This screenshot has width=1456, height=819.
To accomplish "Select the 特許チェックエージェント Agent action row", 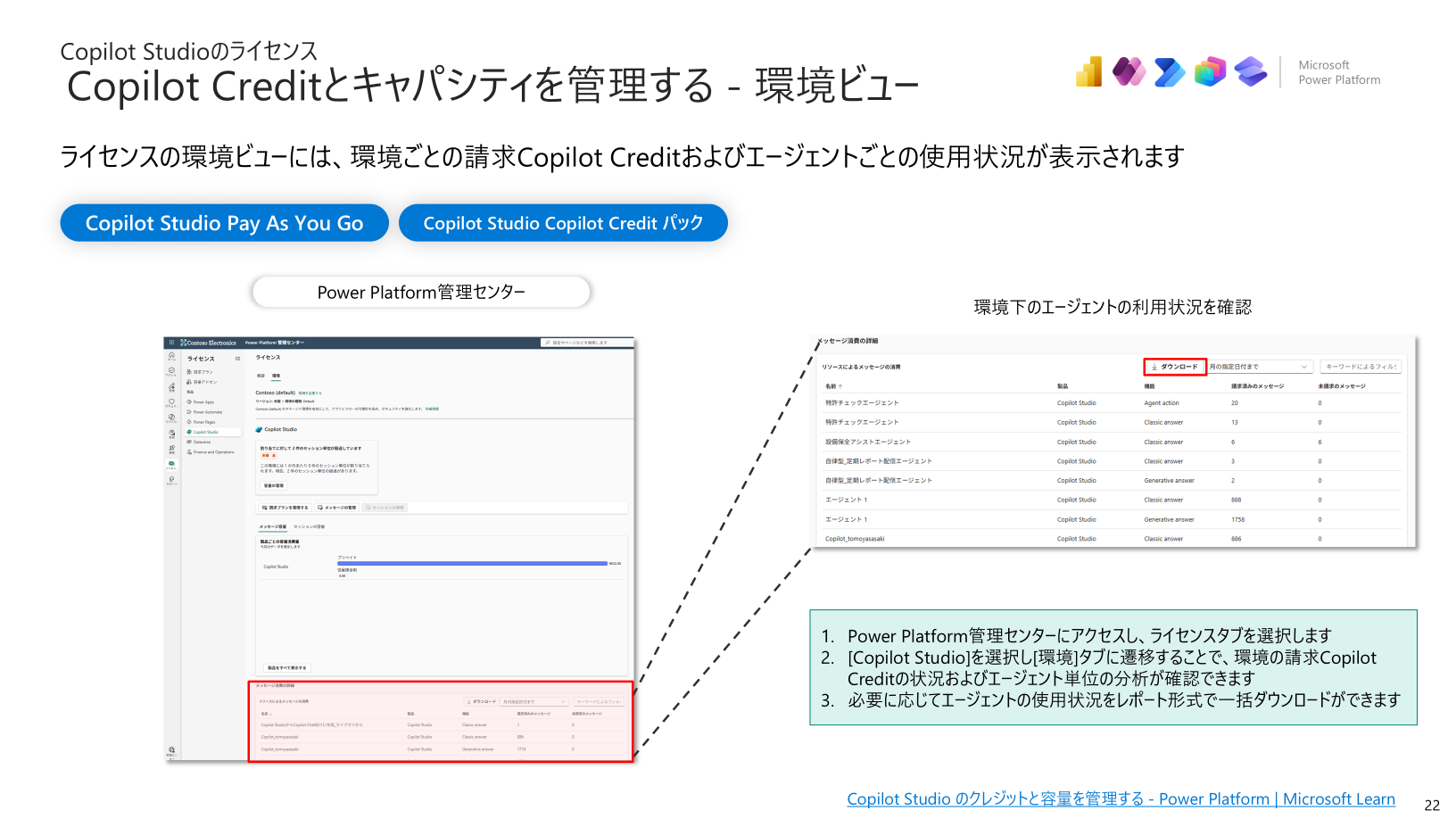I will click(1113, 403).
